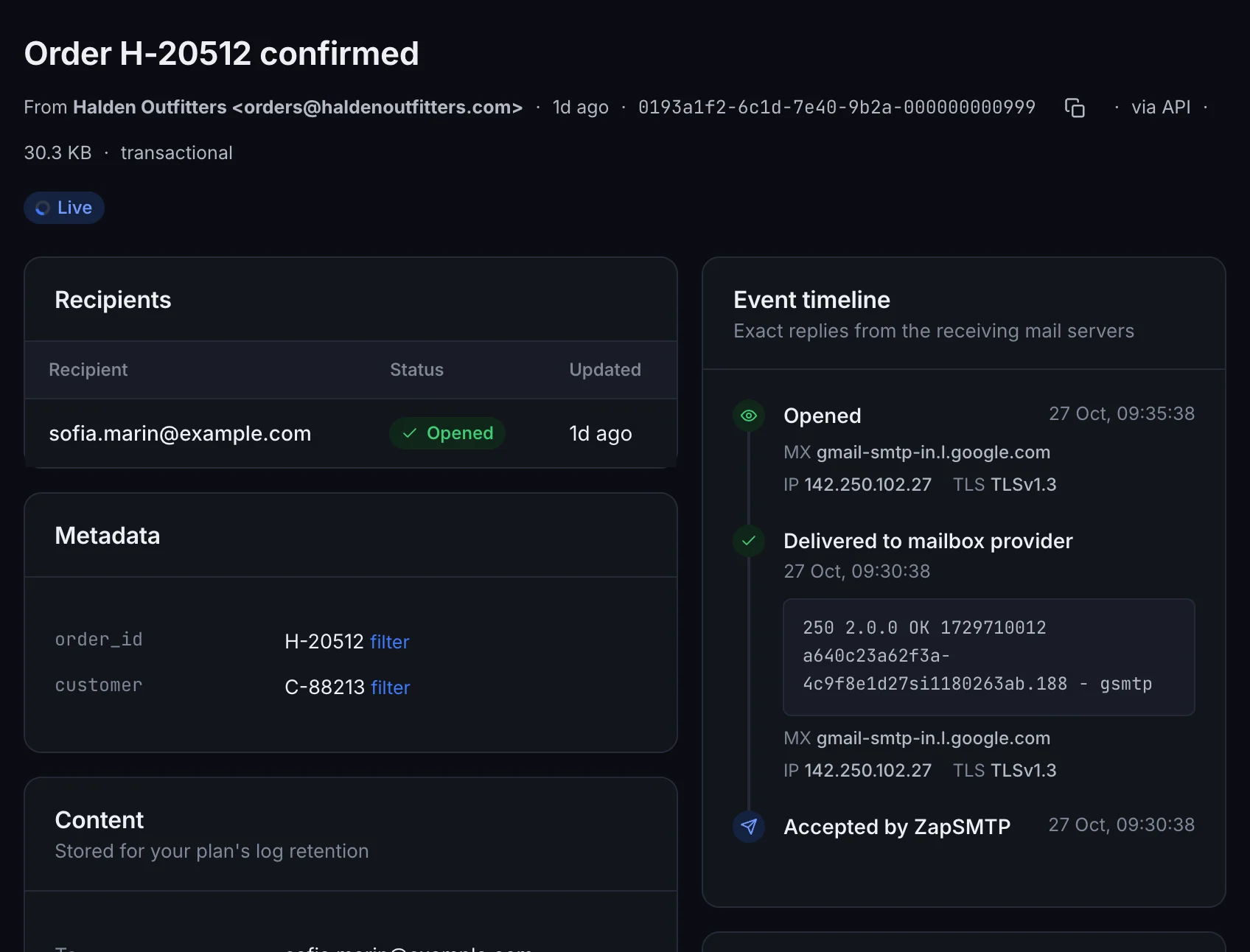The image size is (1250, 952).
Task: Click the checkmark icon beside the Delivered event
Action: (x=749, y=541)
